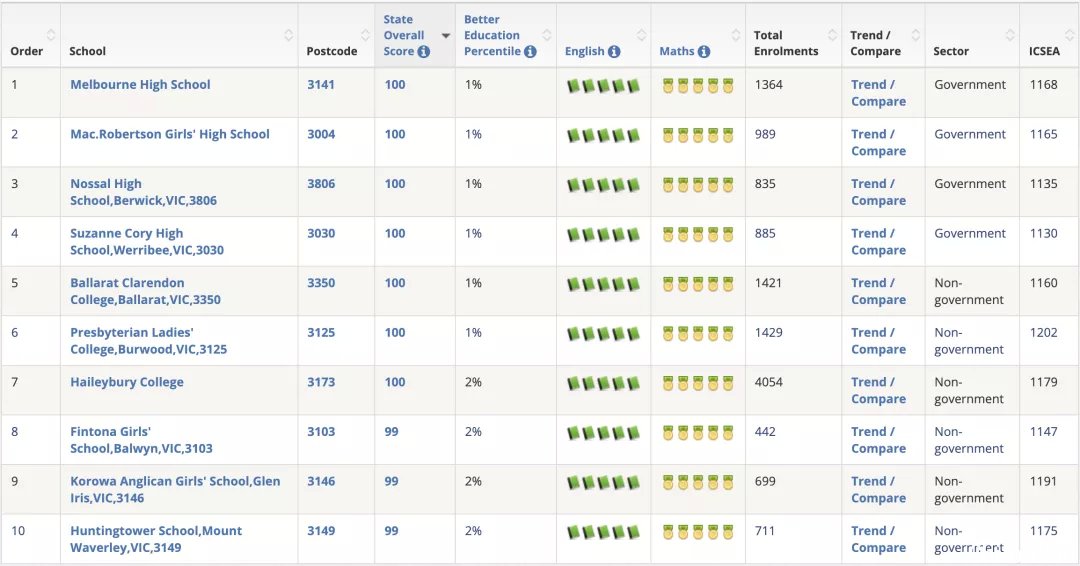Click postcode 3125 link
This screenshot has width=1080, height=566.
[321, 333]
